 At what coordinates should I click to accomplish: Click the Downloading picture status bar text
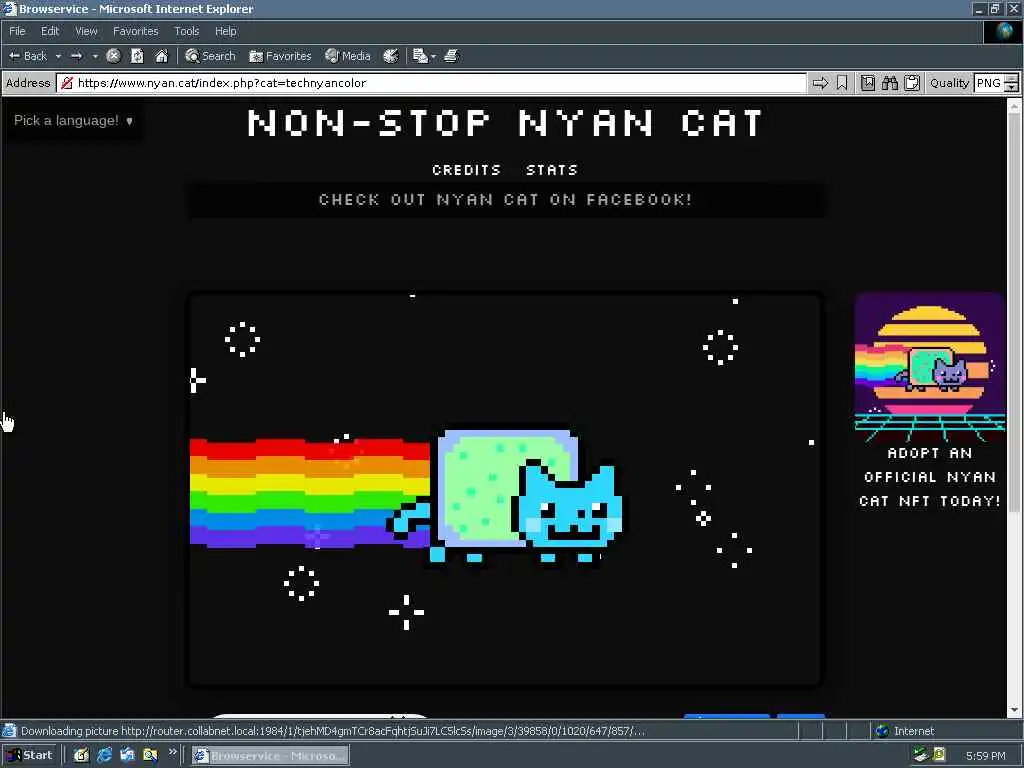(333, 731)
